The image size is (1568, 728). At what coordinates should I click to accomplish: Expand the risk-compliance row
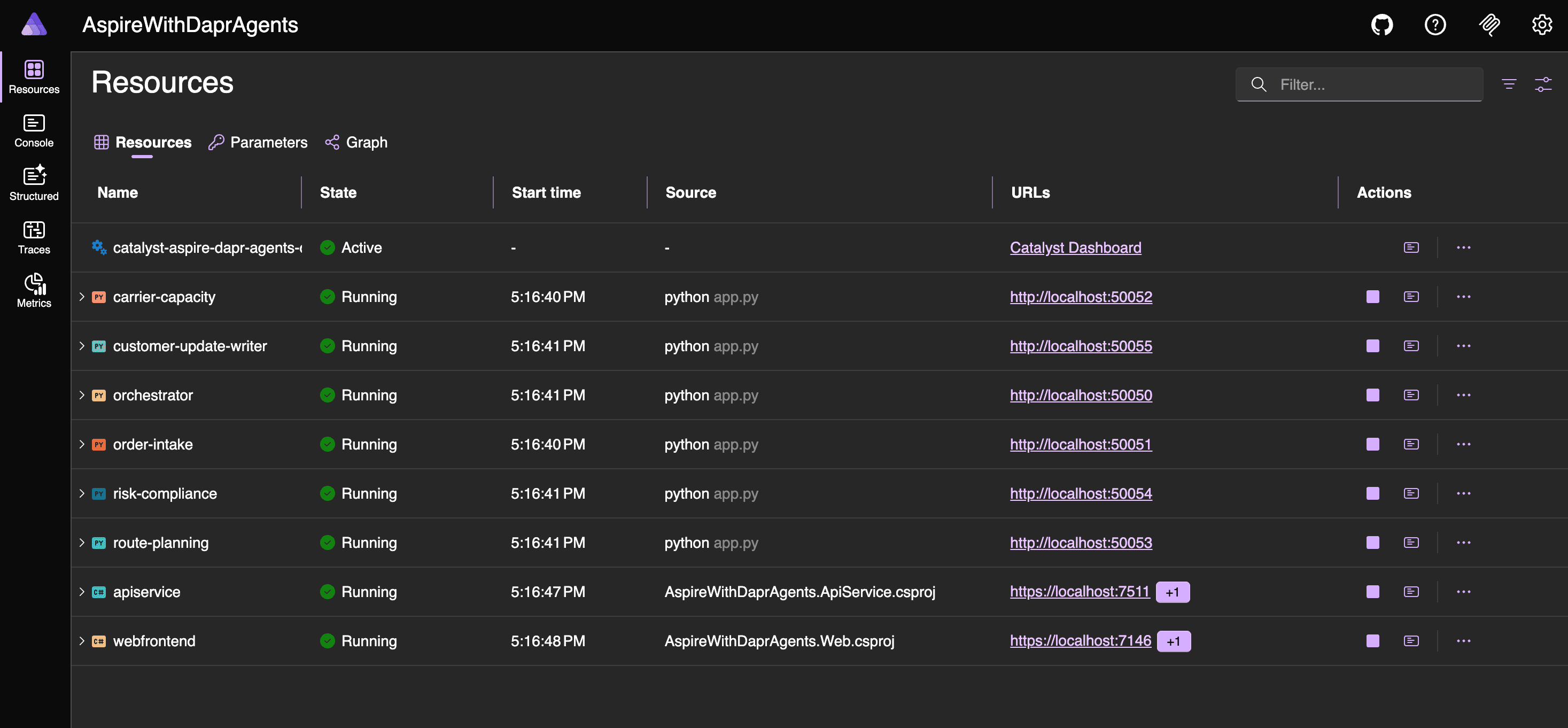(x=82, y=493)
